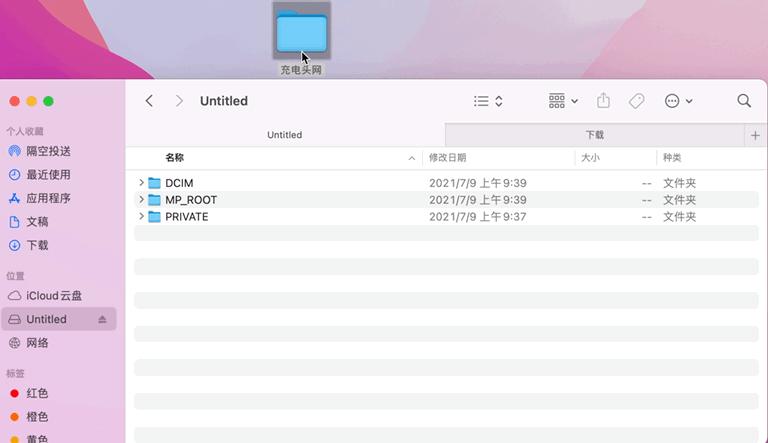Click the Applications icon beside 应用程序
This screenshot has width=768, height=443.
tap(15, 198)
